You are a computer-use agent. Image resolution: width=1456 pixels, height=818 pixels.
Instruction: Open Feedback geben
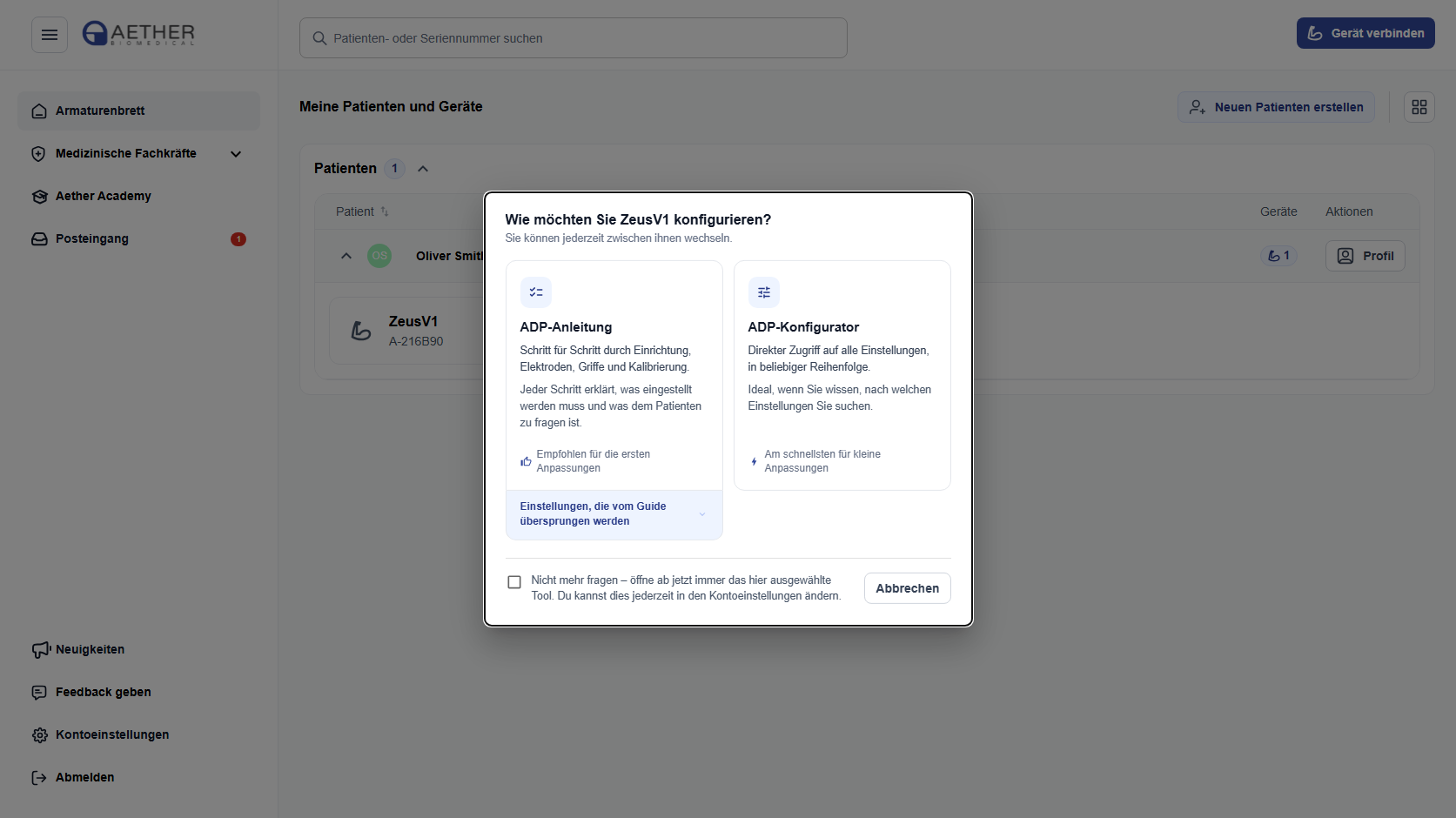tap(138, 693)
